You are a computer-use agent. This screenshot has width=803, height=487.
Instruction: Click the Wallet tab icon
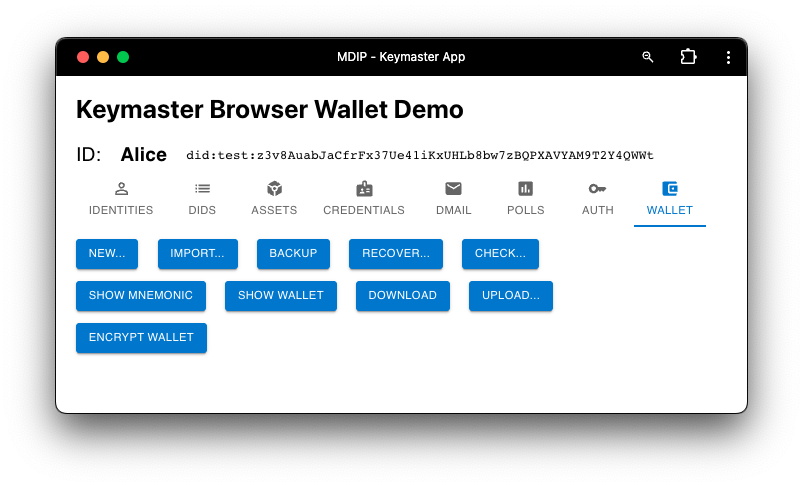(670, 189)
